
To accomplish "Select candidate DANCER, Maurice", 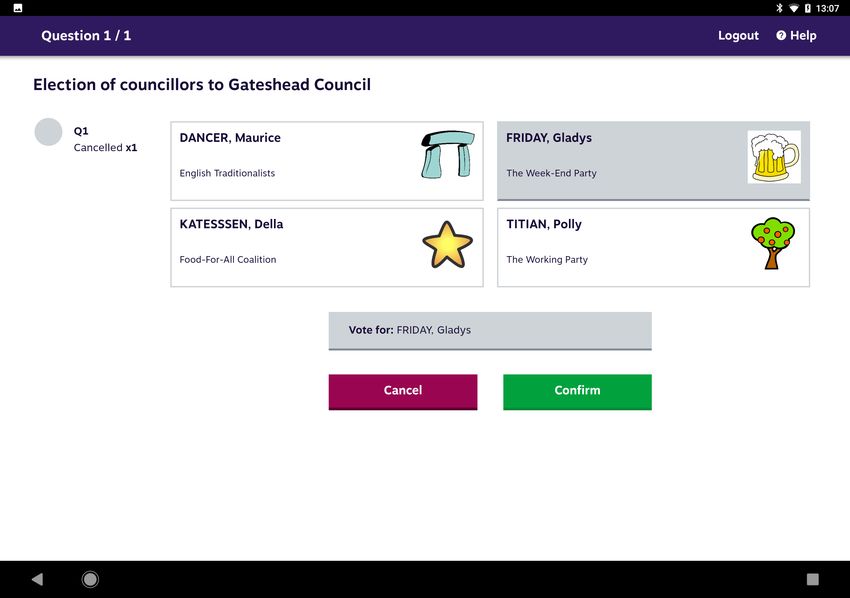I will tap(327, 161).
